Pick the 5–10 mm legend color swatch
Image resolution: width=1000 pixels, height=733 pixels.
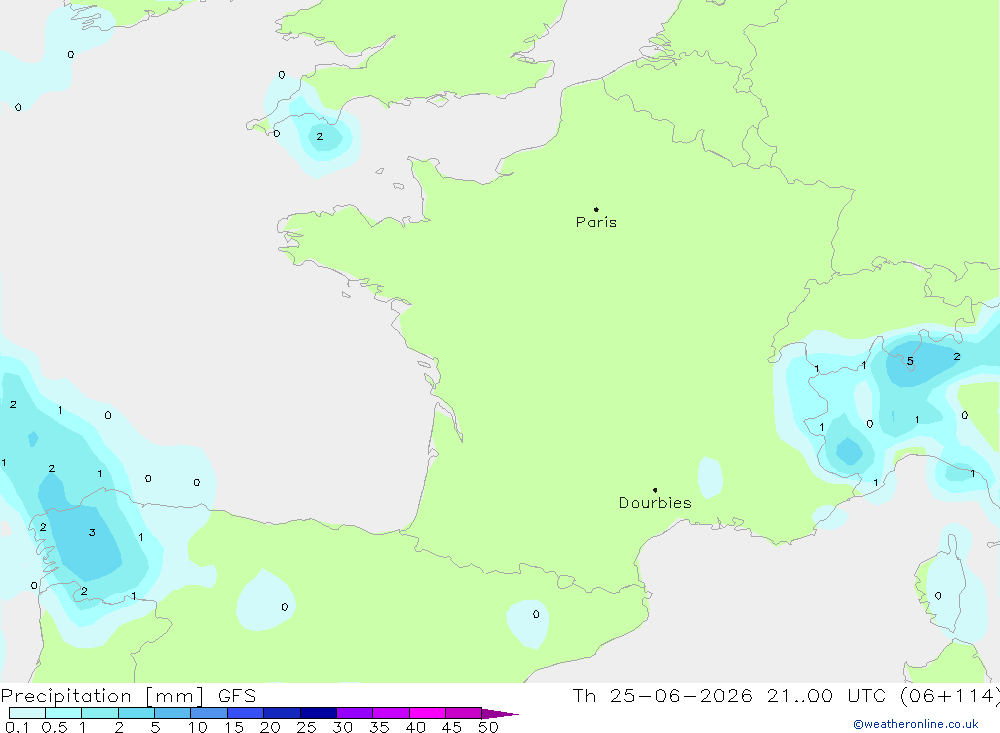point(172,713)
